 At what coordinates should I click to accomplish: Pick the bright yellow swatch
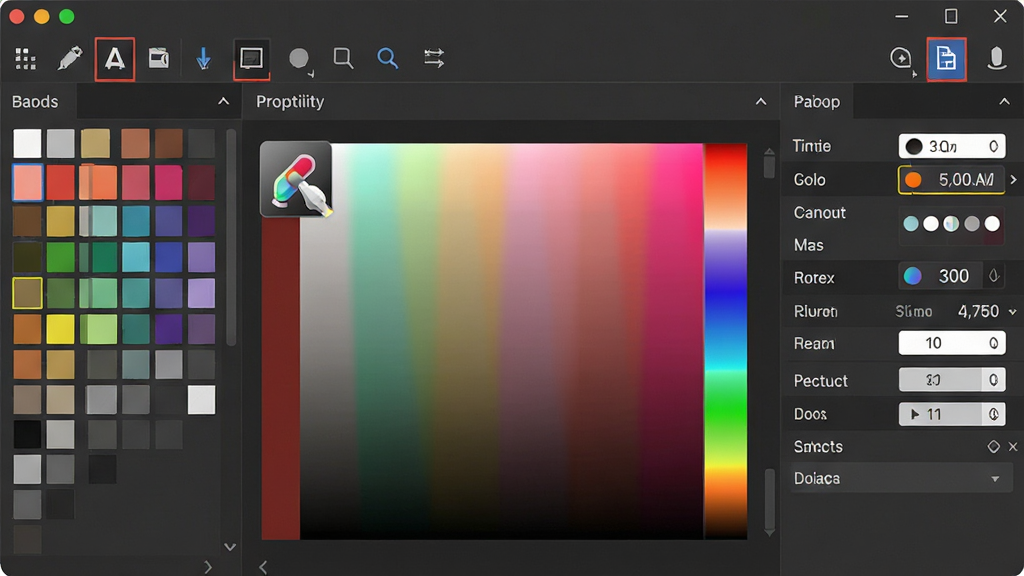pos(60,329)
